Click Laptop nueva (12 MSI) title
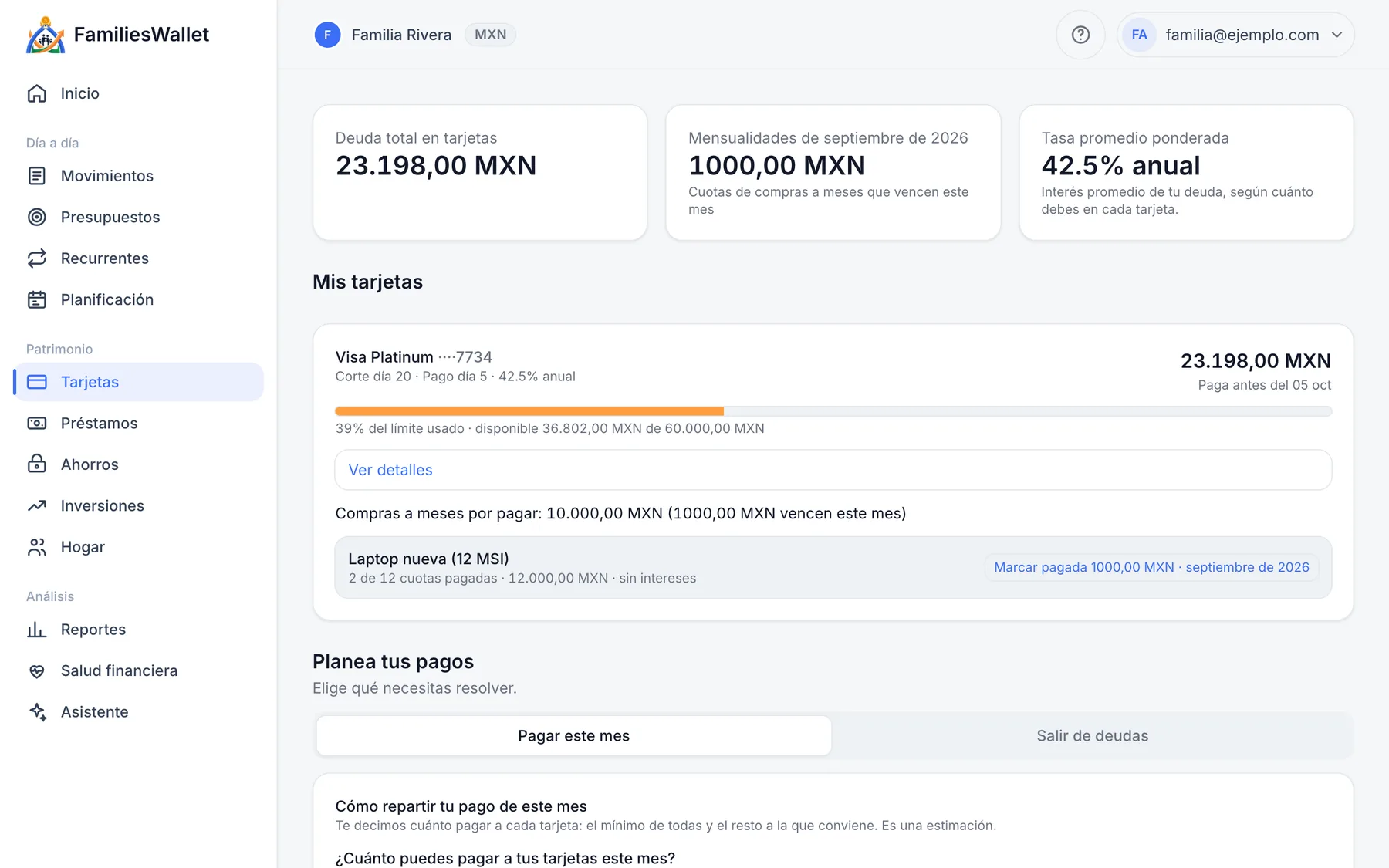This screenshot has height=868, width=1389. click(x=428, y=559)
